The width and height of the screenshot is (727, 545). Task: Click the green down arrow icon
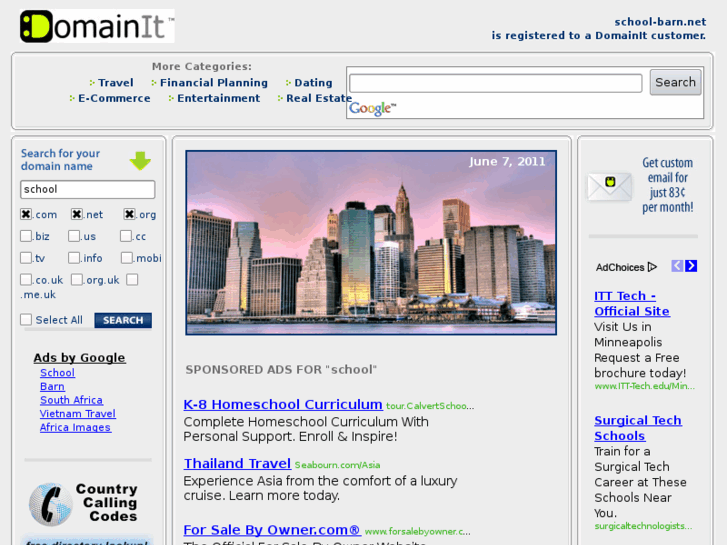pos(140,161)
